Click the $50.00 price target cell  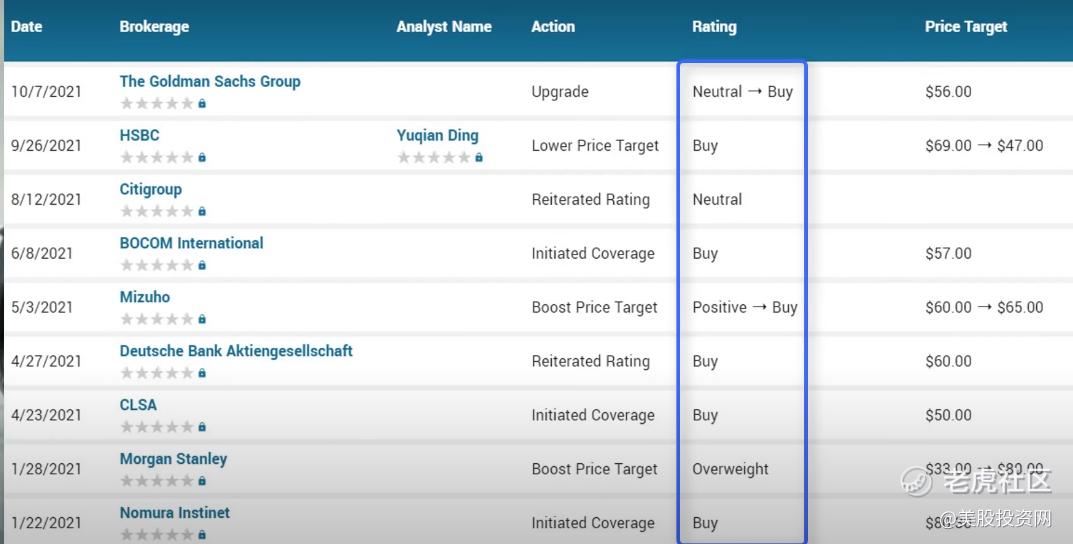click(x=948, y=415)
